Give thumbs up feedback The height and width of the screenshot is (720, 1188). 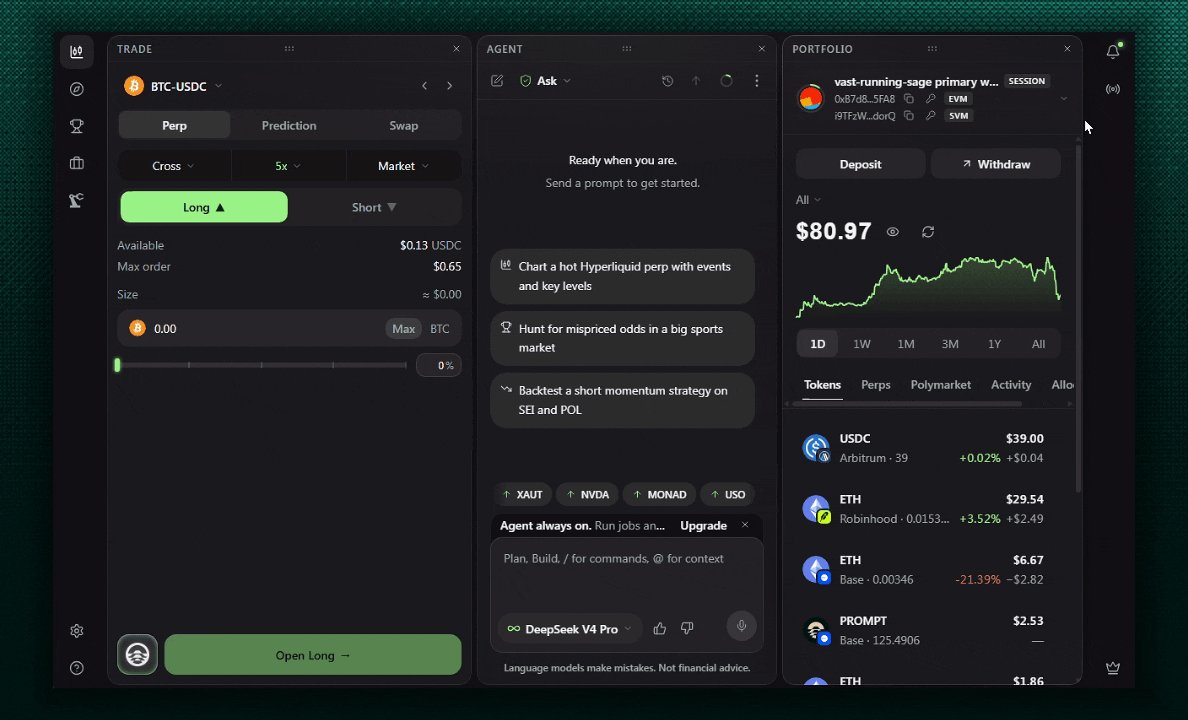(660, 628)
